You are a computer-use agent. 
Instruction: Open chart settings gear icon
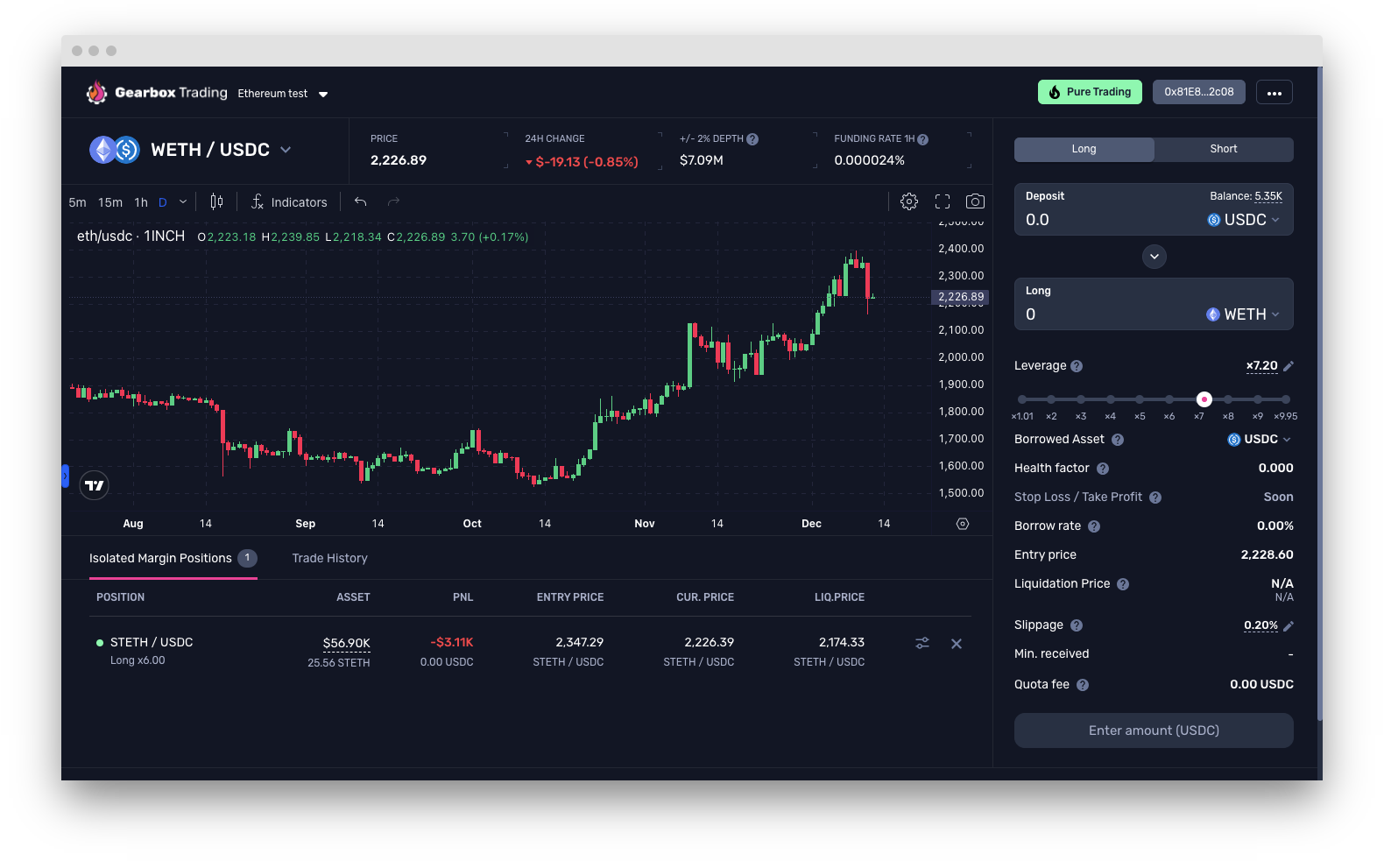(x=909, y=201)
